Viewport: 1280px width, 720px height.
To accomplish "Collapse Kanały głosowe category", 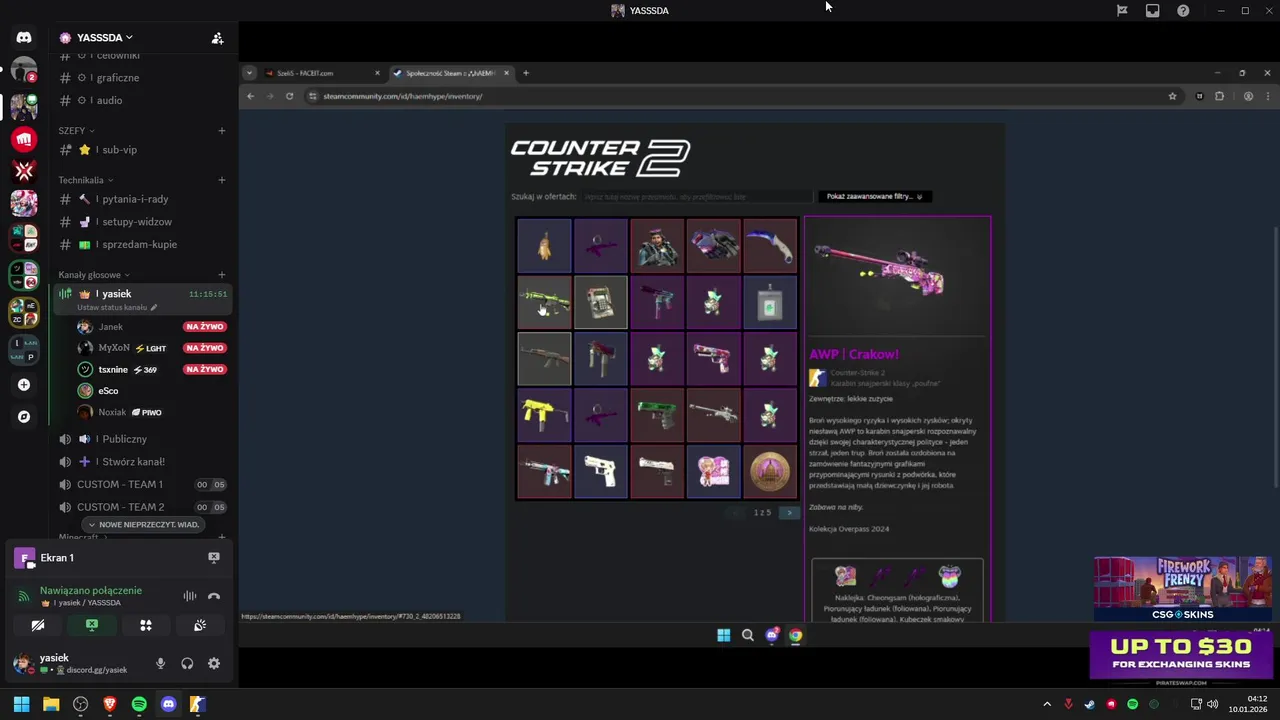I will coord(94,275).
